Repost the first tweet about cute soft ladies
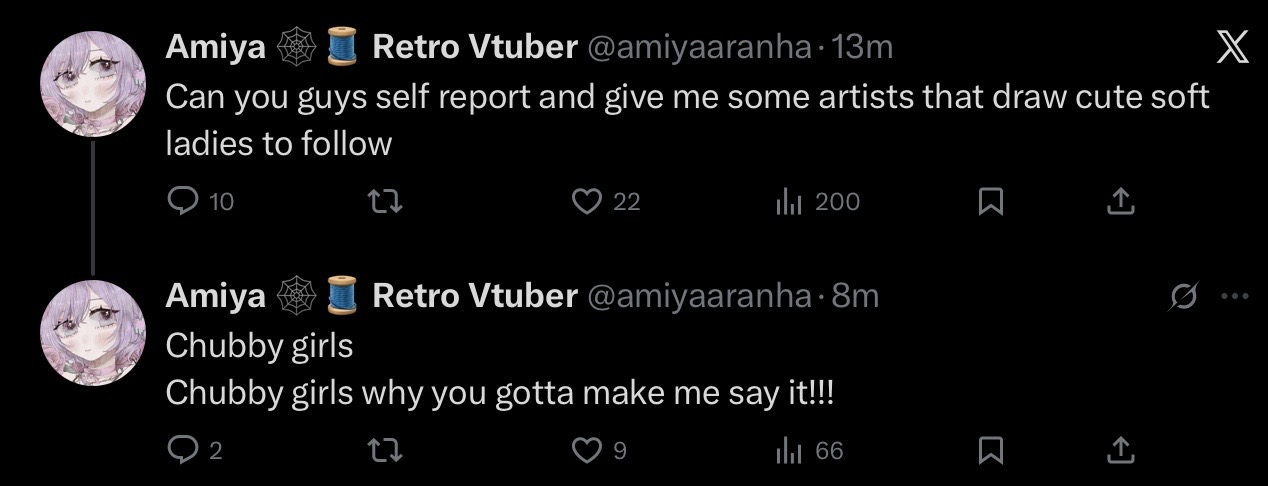The width and height of the screenshot is (1268, 486). (x=386, y=202)
